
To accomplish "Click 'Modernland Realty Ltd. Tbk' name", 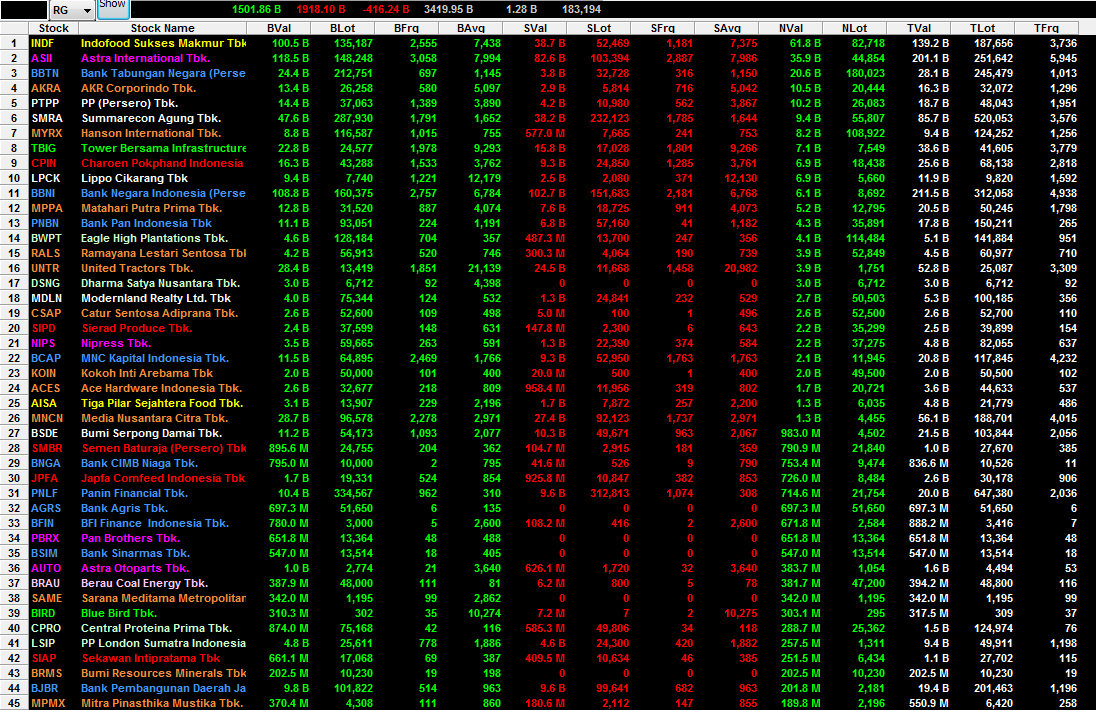I will [x=156, y=298].
